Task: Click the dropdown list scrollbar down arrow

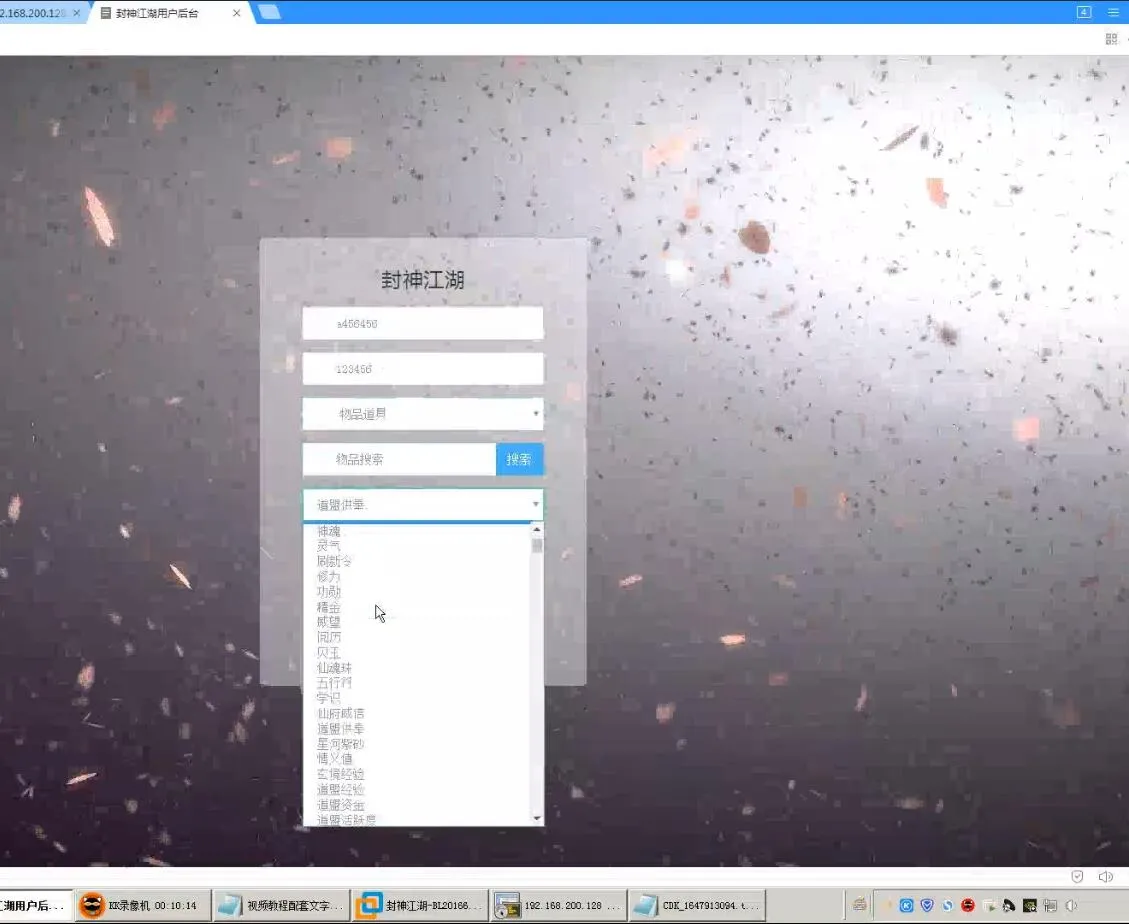Action: point(536,818)
